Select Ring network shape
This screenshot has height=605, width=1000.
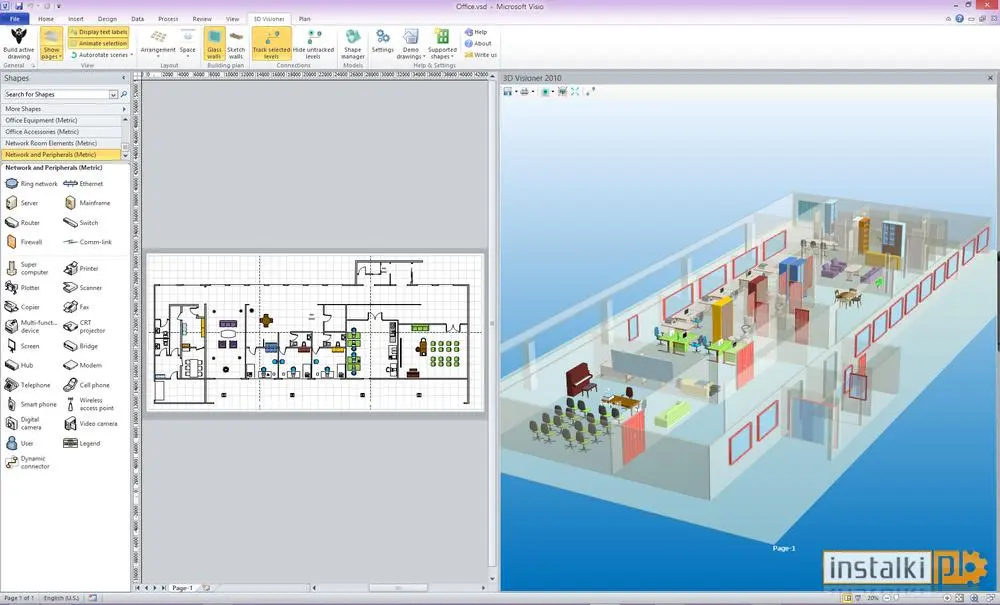31,184
